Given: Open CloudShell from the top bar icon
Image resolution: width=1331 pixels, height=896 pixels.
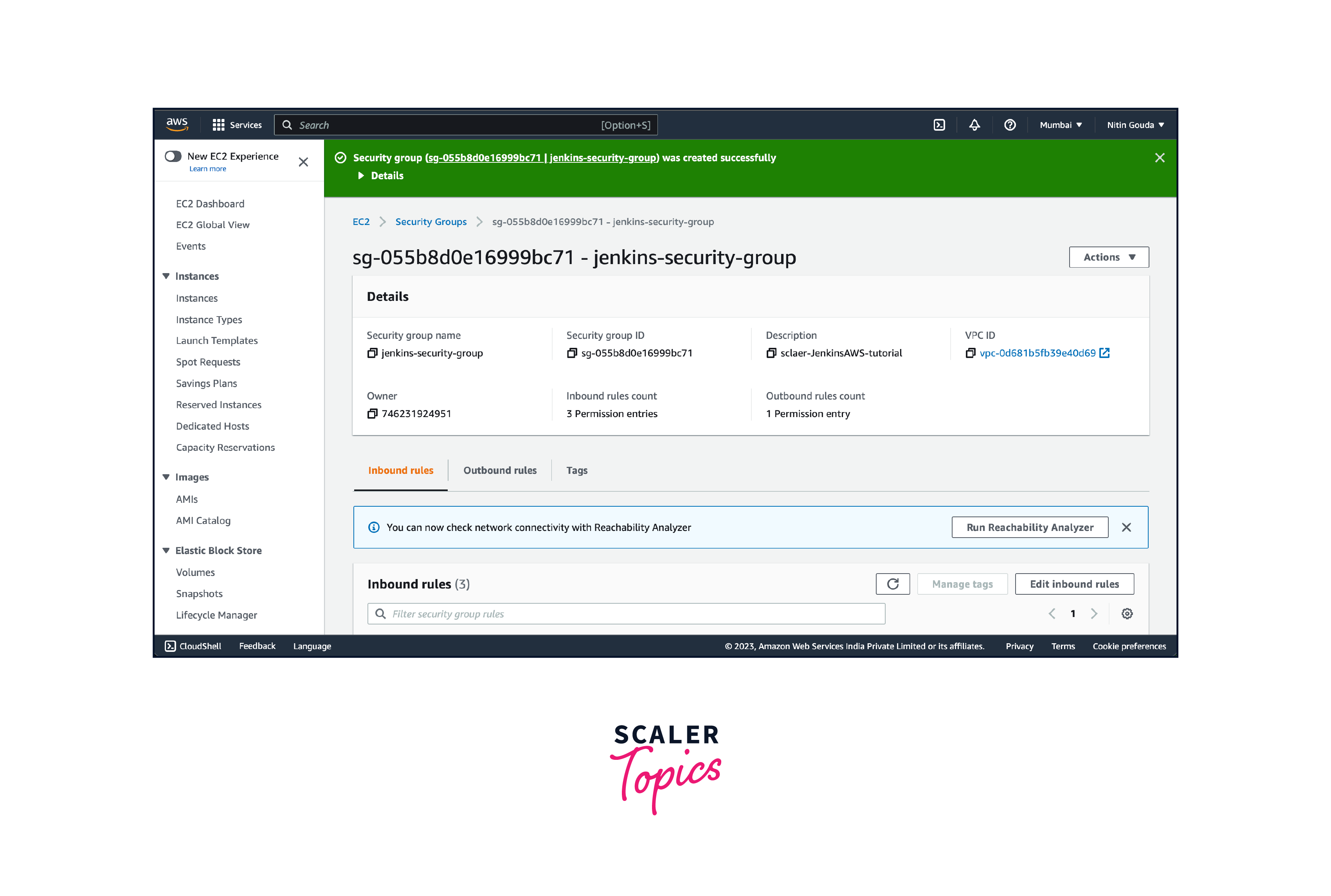Looking at the screenshot, I should click(x=939, y=124).
